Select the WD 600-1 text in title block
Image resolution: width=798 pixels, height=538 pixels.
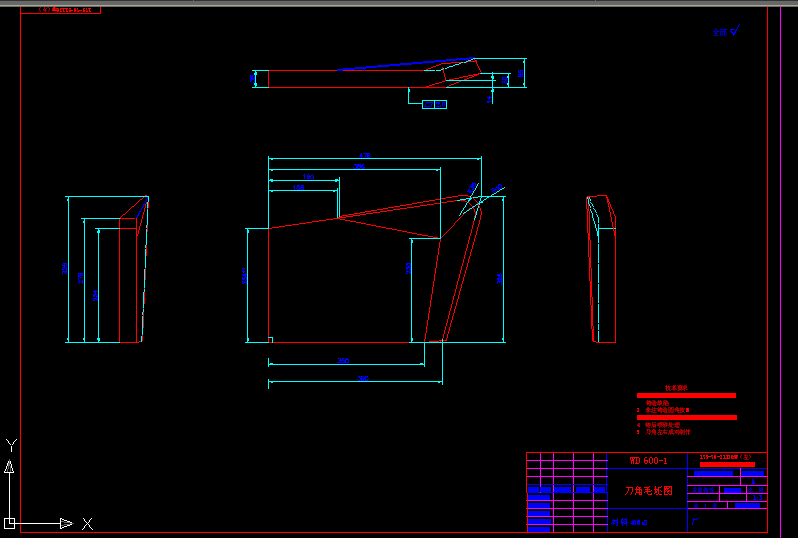648,461
